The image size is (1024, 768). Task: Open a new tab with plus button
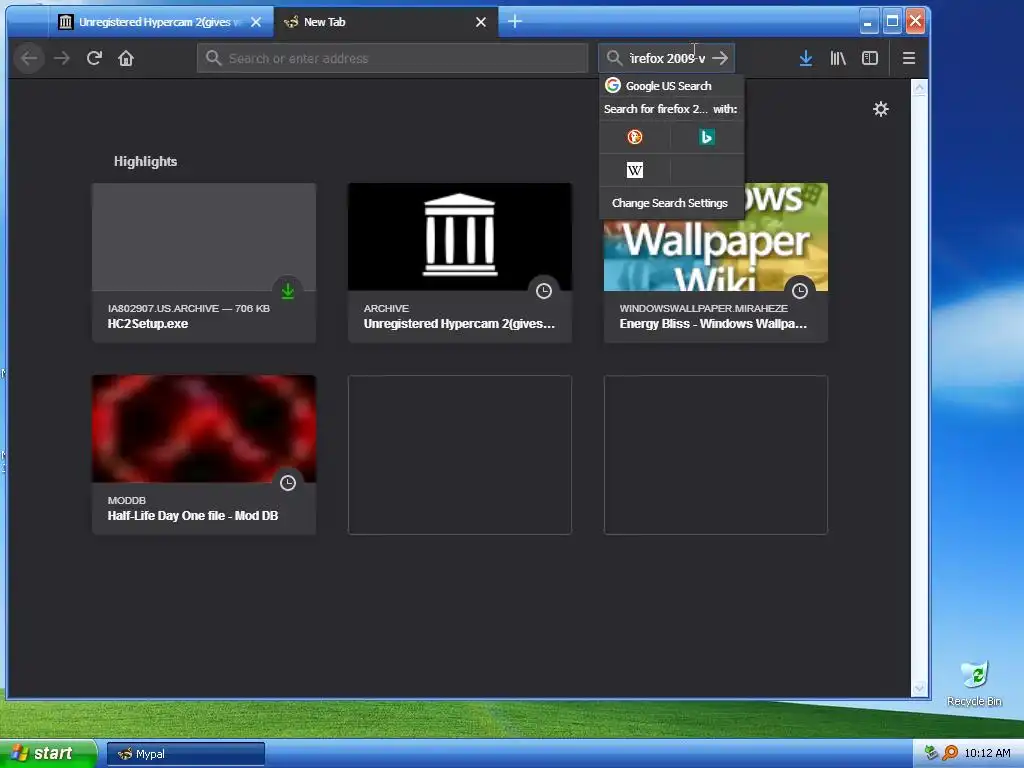(x=515, y=22)
